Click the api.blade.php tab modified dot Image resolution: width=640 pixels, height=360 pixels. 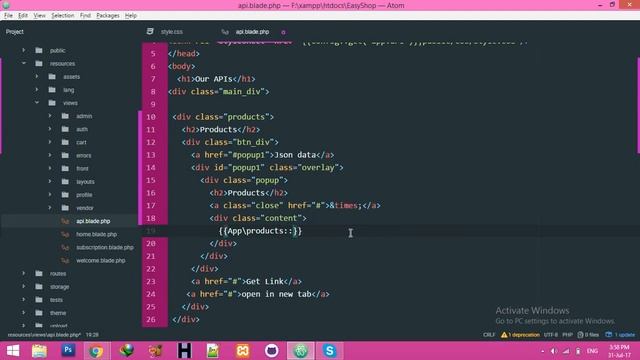(283, 32)
